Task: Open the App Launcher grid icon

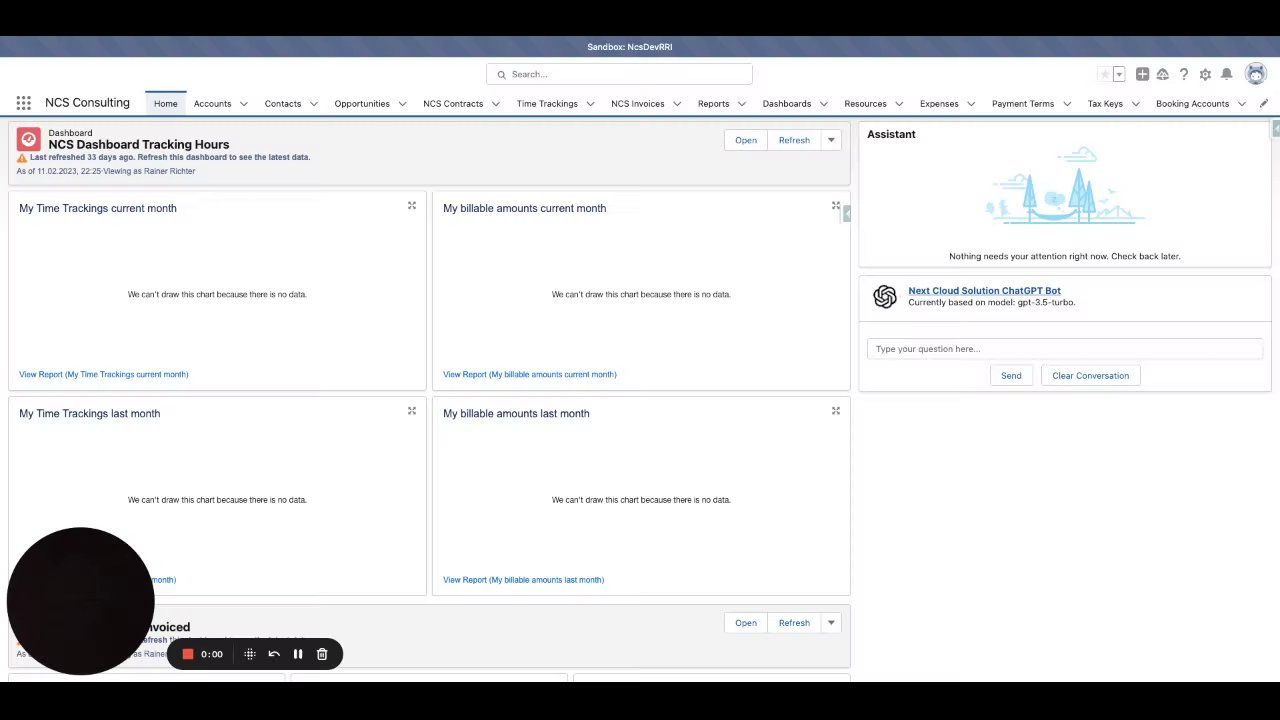Action: pos(23,103)
